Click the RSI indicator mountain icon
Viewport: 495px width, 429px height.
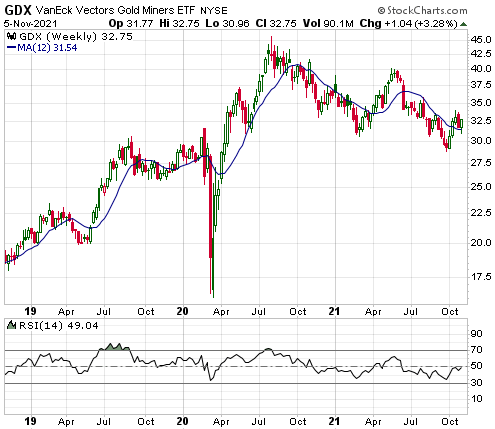12,325
